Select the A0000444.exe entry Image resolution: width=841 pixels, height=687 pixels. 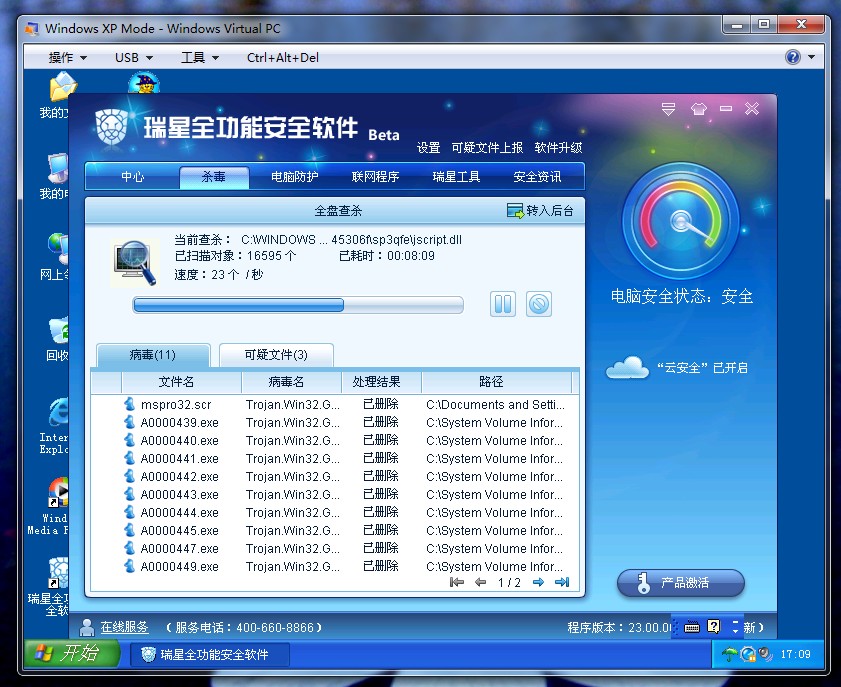pos(335,512)
